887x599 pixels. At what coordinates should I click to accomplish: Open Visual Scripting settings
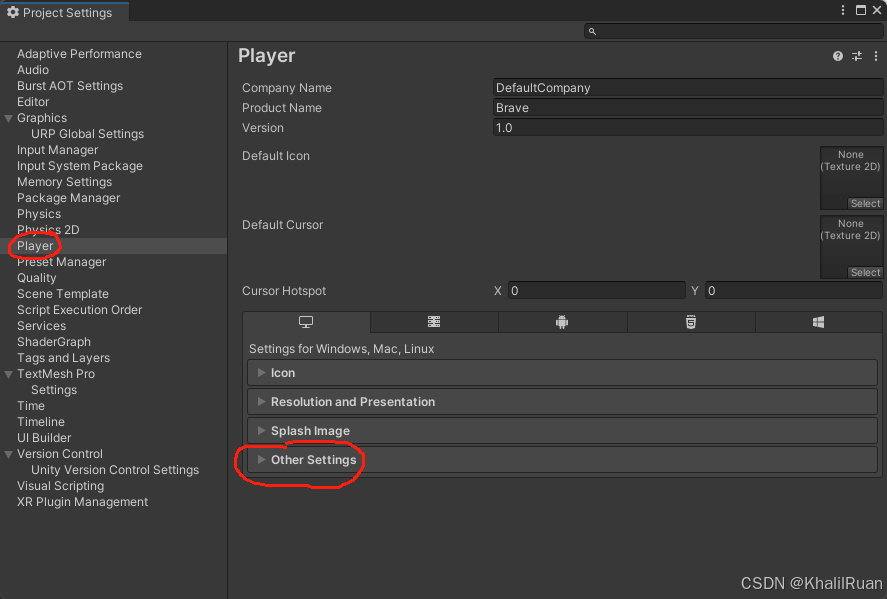[x=61, y=486]
